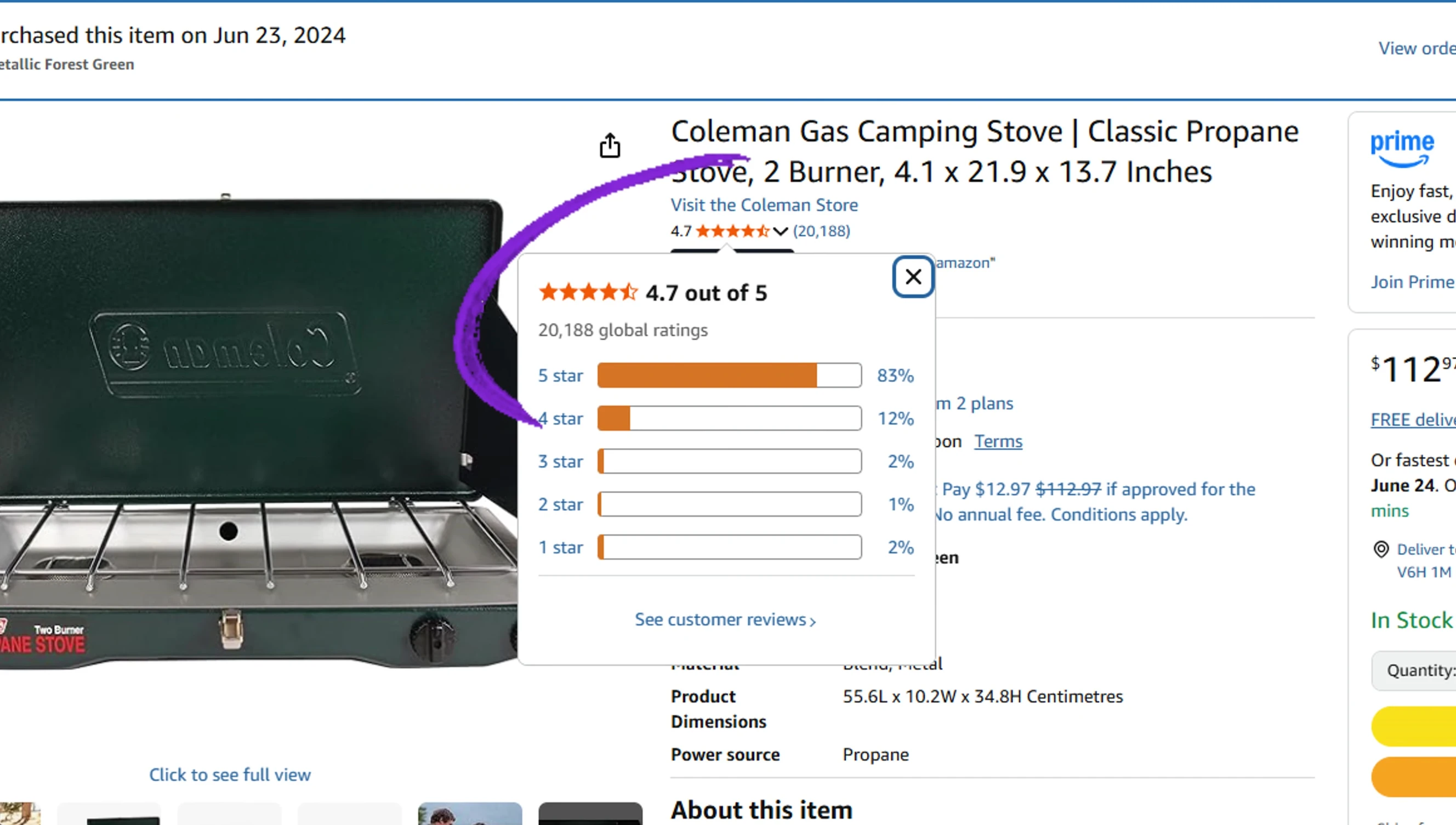Image resolution: width=1456 pixels, height=825 pixels.
Task: Click the 5 star histogram bar
Action: pos(730,375)
